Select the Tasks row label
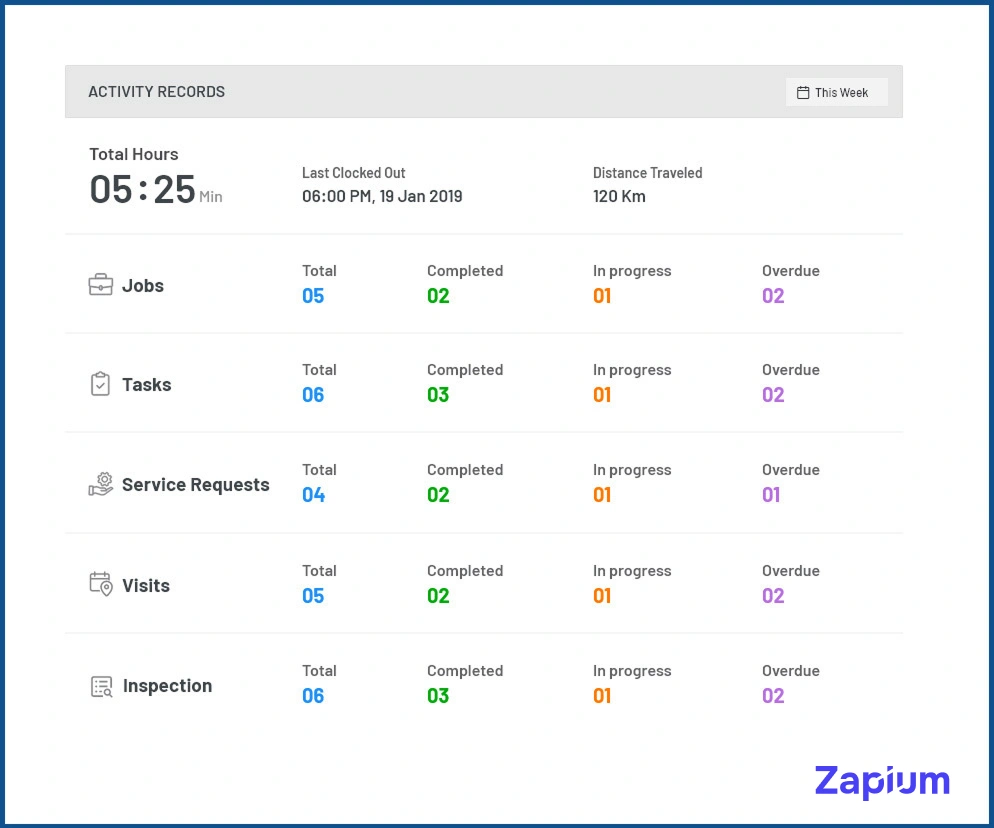 point(146,385)
